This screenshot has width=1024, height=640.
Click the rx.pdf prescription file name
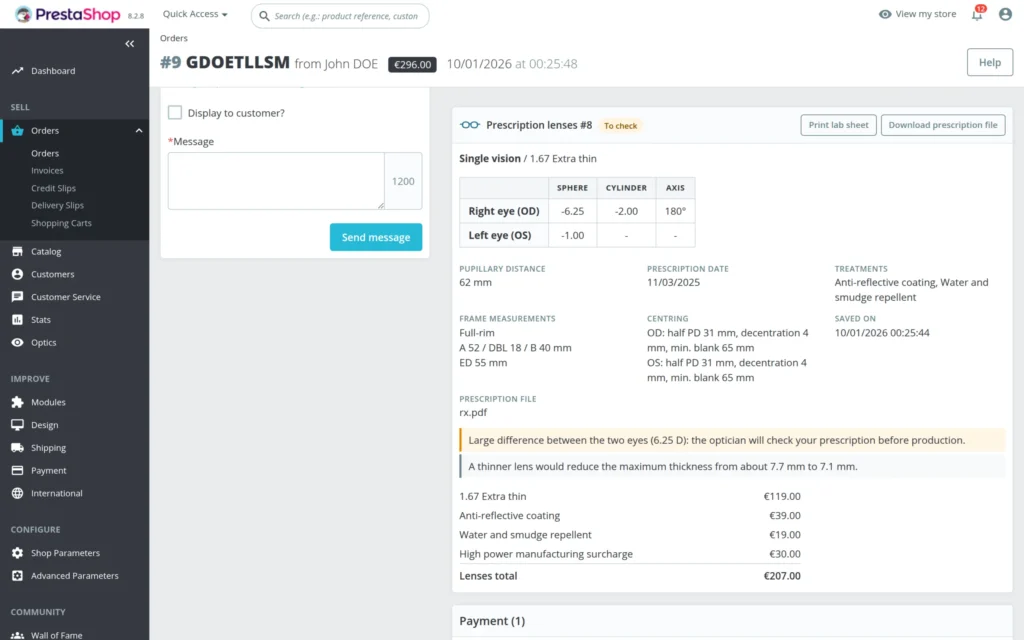(473, 413)
